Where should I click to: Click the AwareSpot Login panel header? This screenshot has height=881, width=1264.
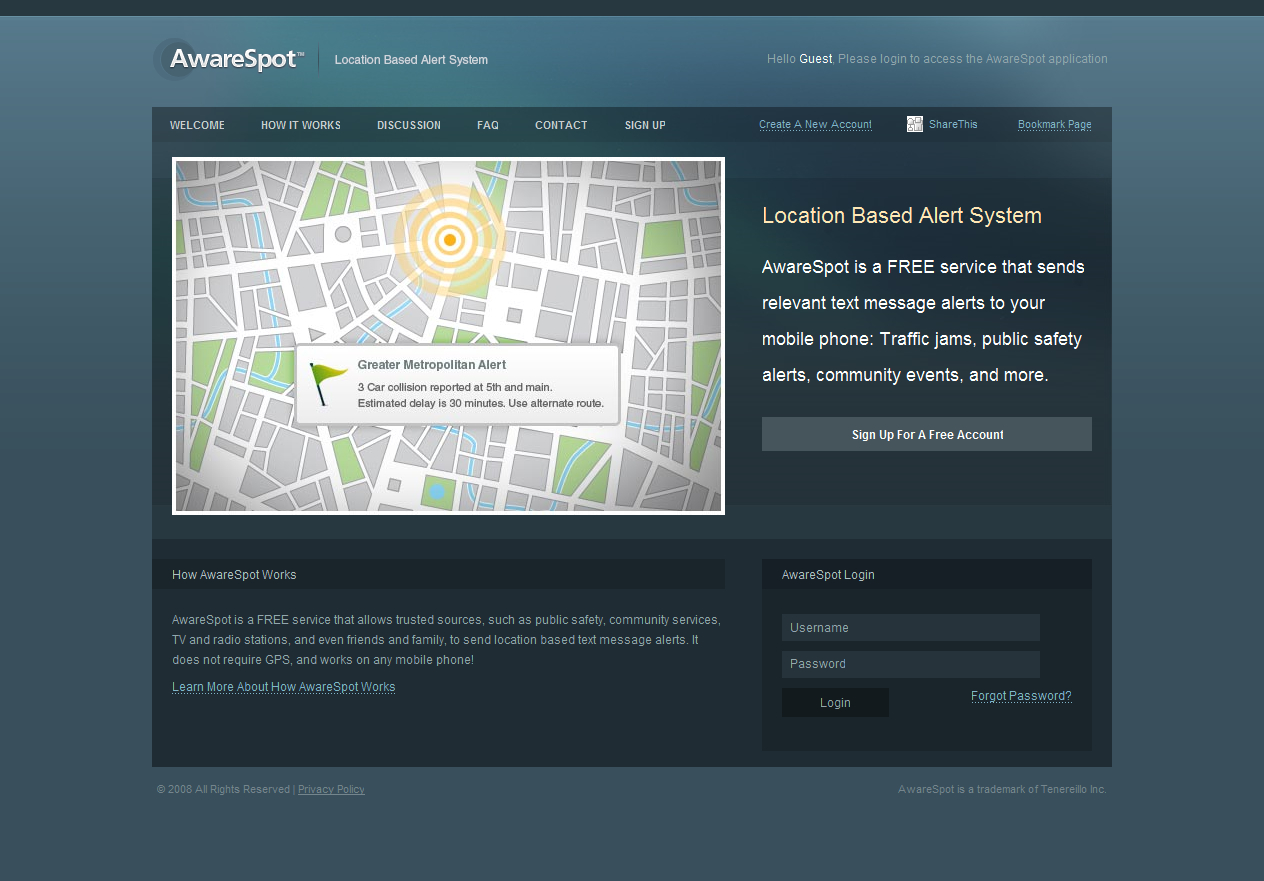927,574
